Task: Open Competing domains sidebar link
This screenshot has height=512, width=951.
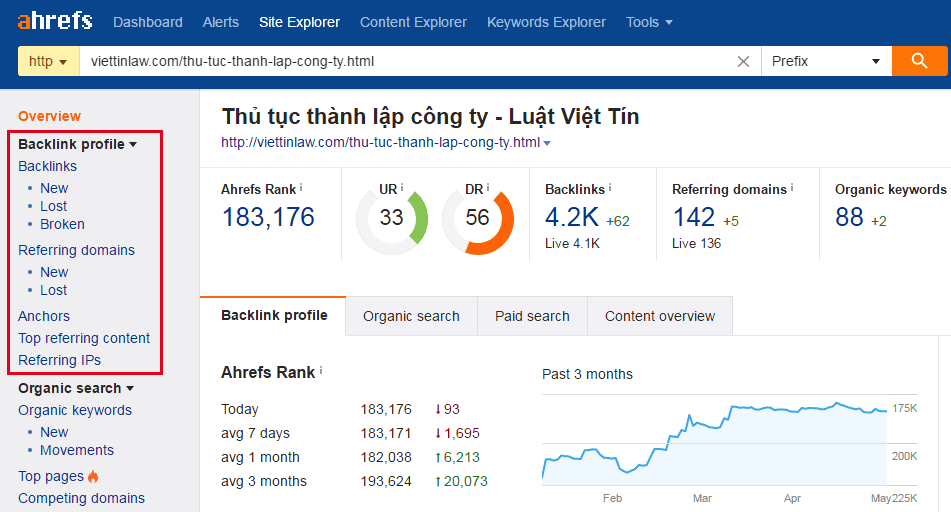Action: tap(81, 498)
